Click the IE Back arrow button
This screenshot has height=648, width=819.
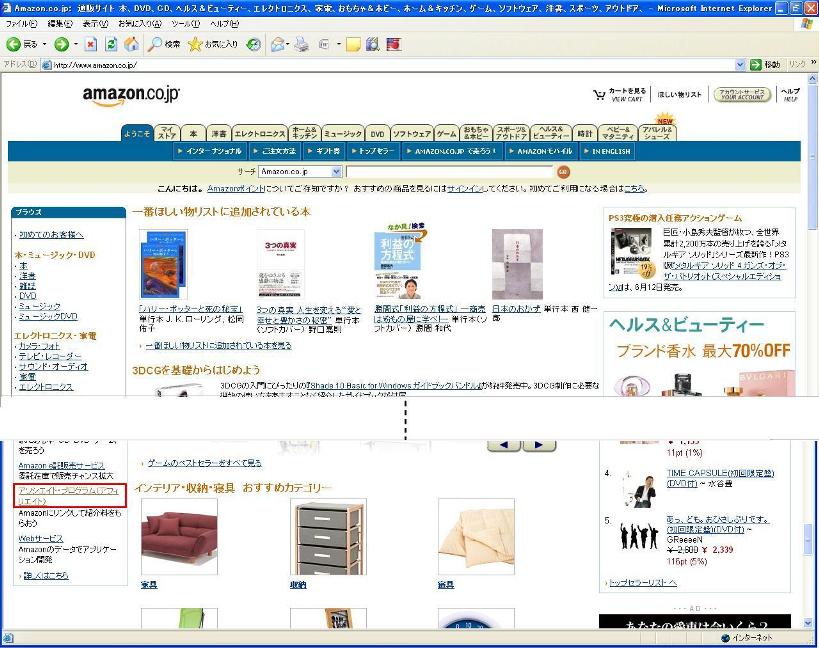coord(14,44)
